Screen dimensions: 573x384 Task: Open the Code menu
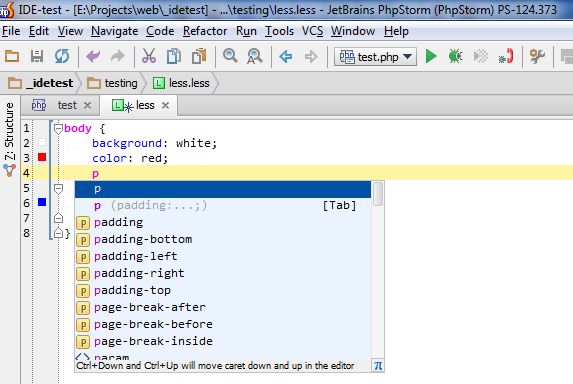pos(160,31)
